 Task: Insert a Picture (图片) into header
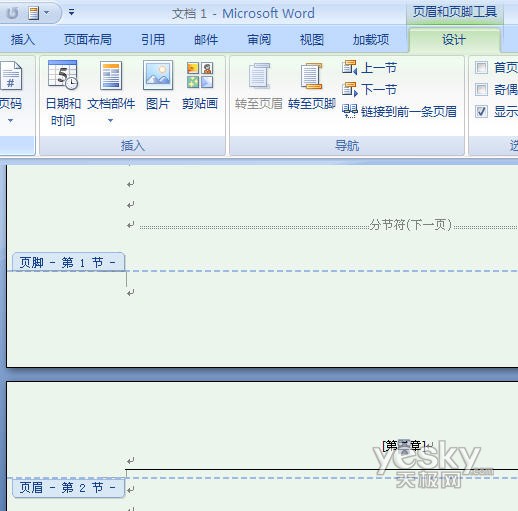pos(158,86)
